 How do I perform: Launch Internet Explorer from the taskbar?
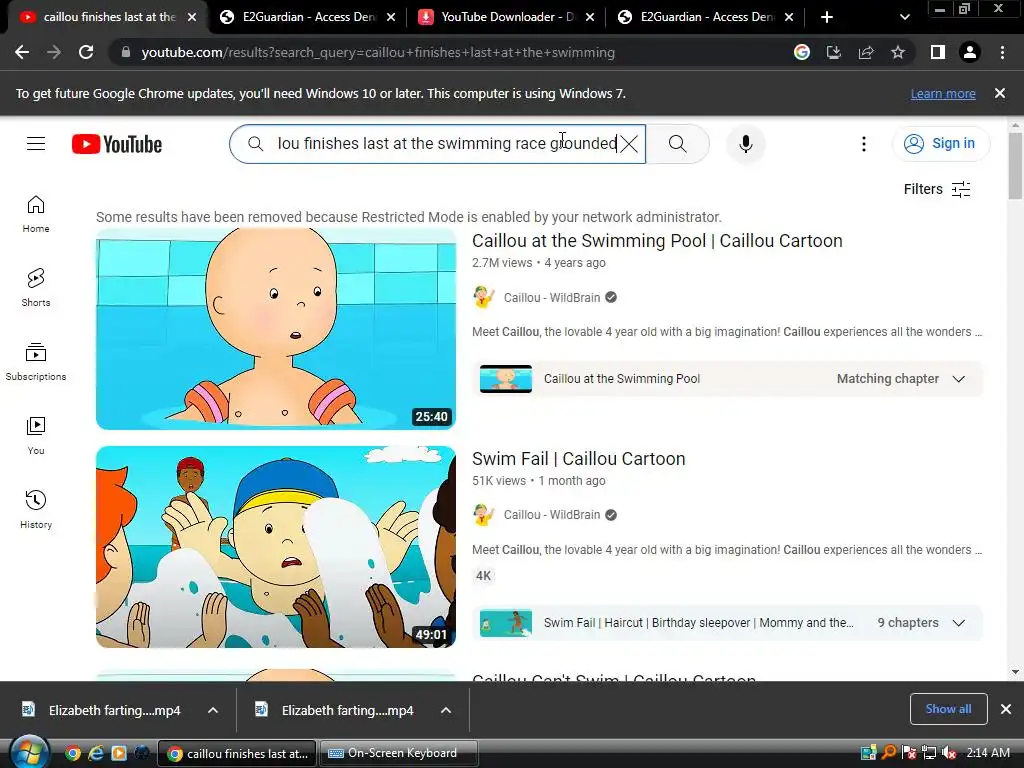point(96,753)
